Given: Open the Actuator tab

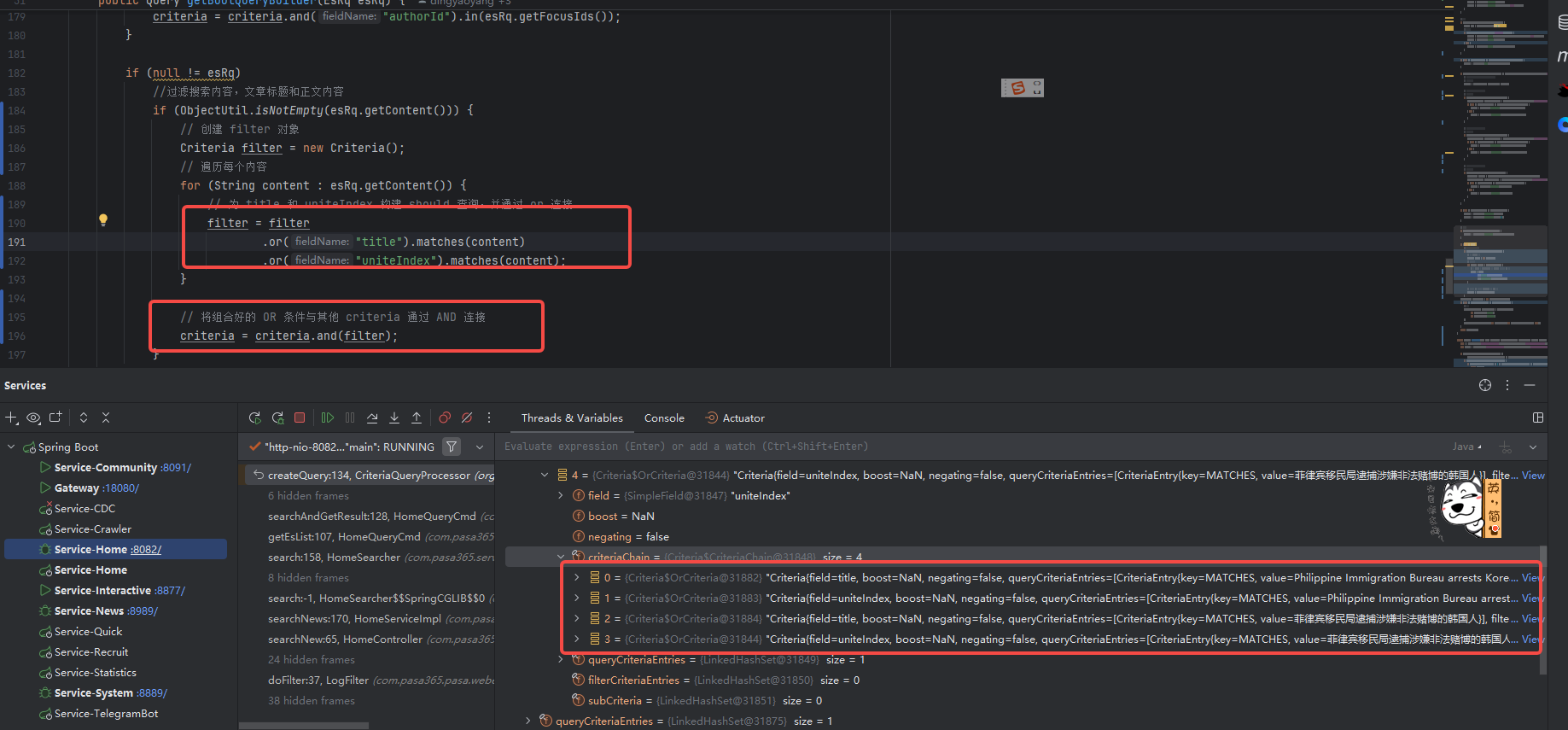Looking at the screenshot, I should pyautogui.click(x=735, y=418).
